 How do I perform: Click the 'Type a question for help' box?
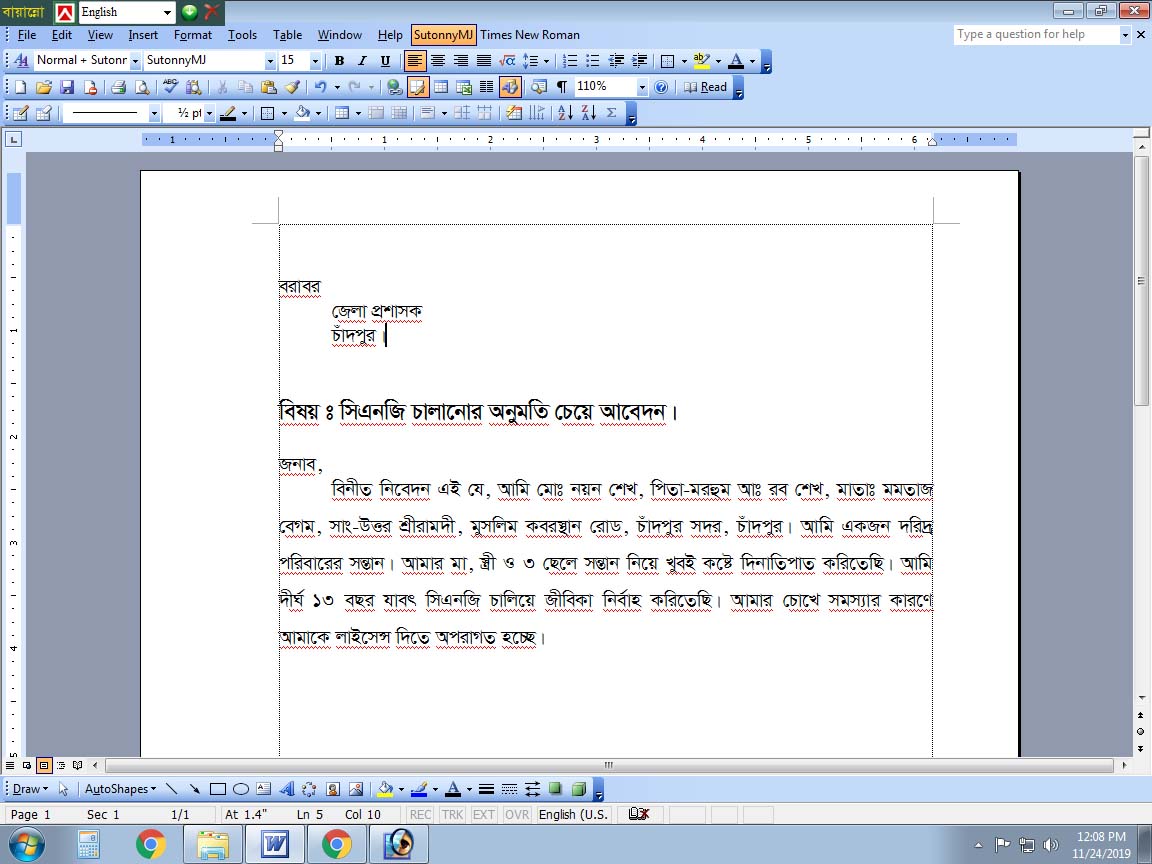[x=1035, y=34]
